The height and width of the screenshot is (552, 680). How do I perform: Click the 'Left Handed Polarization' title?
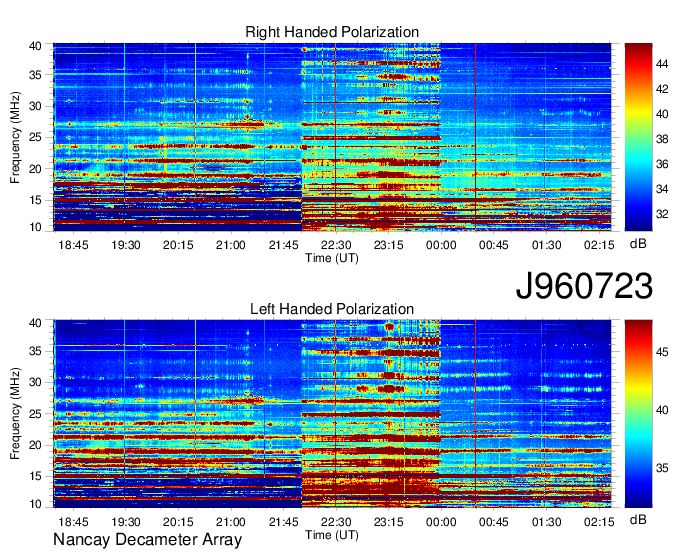(332, 309)
